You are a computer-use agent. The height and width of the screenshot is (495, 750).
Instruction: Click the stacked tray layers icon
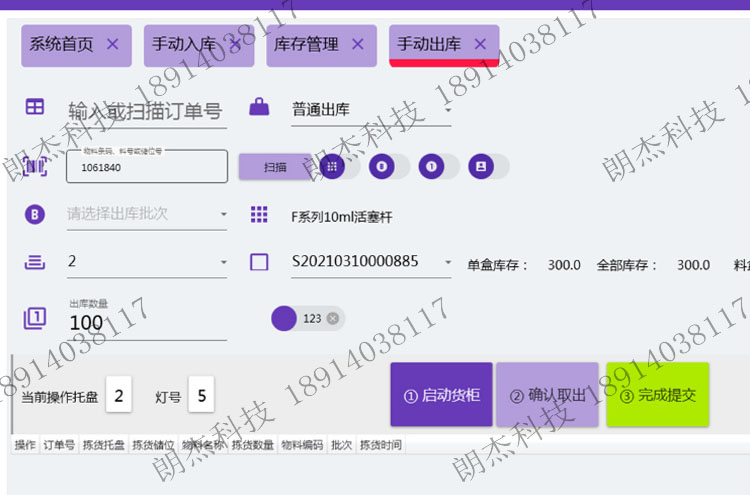[35, 262]
